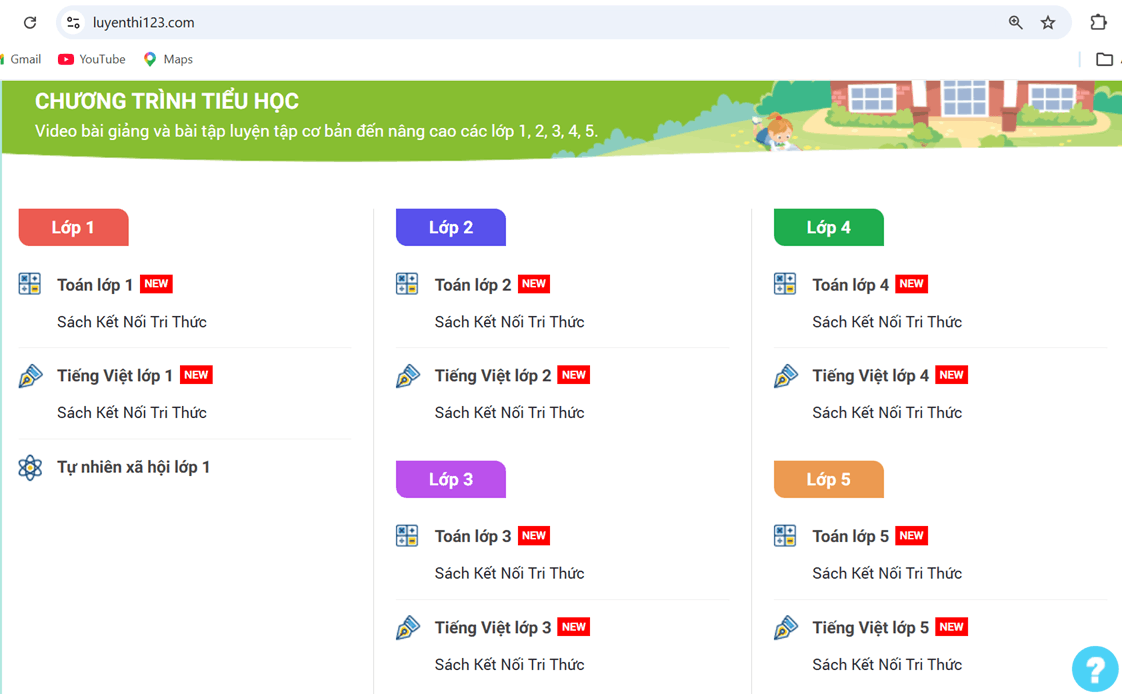
Task: Open the YouTube bookmark
Action: [x=92, y=59]
